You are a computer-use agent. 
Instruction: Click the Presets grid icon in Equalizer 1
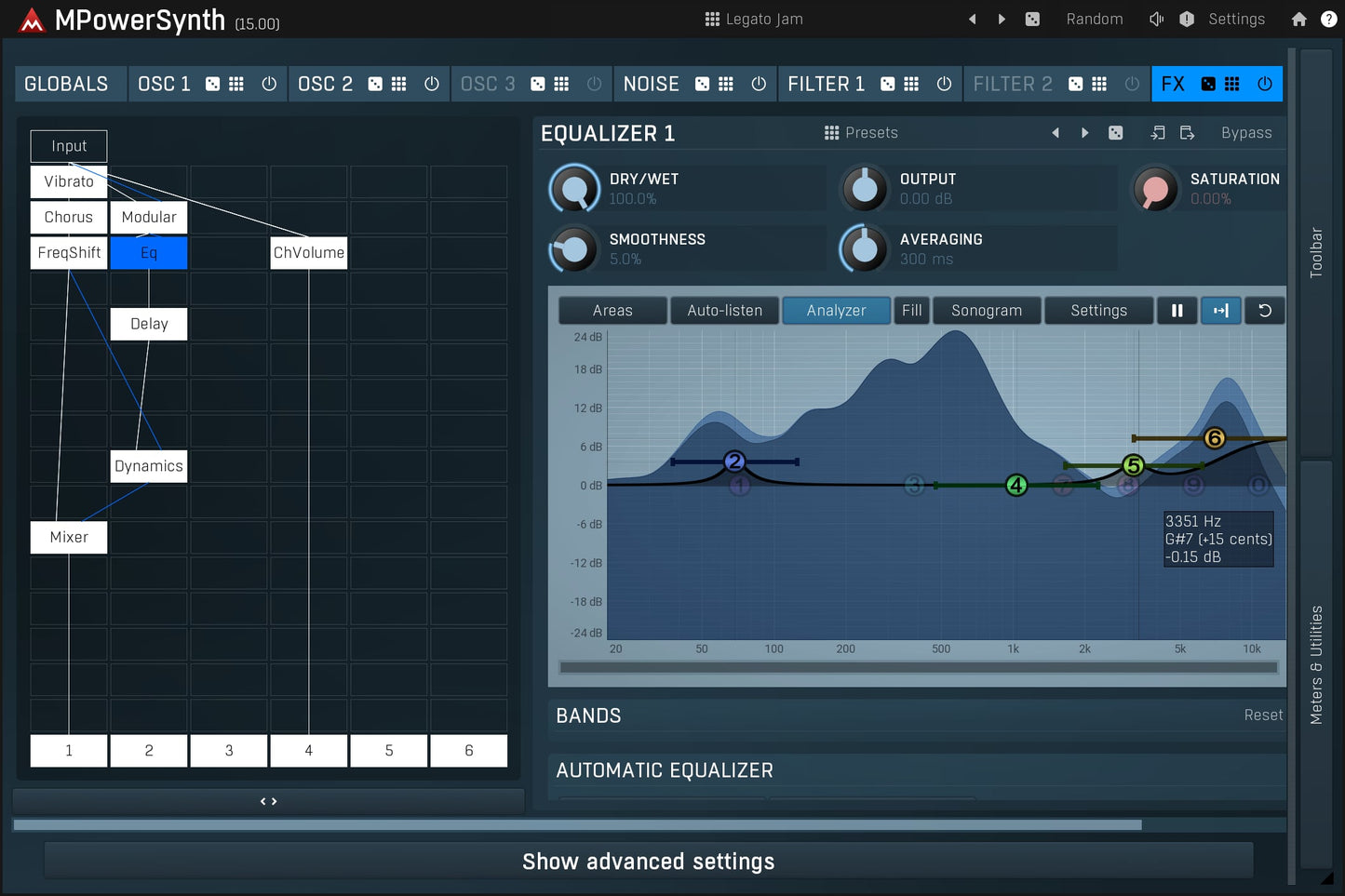(831, 132)
